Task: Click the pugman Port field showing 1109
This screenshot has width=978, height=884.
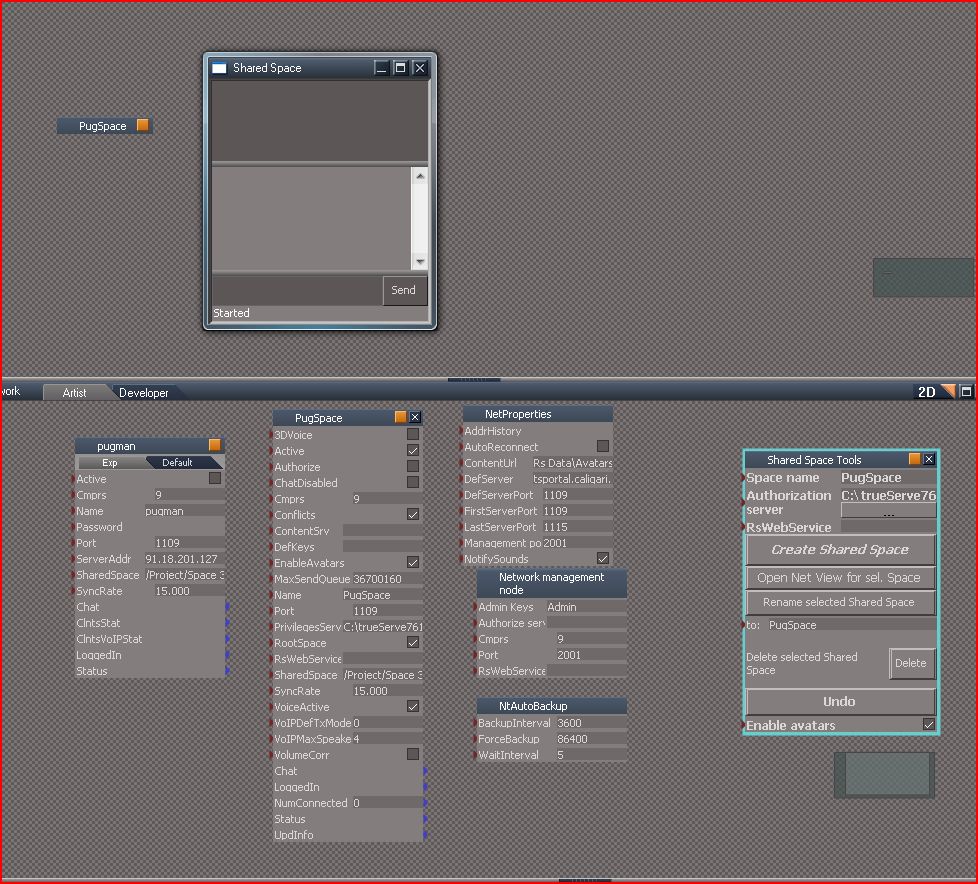Action: coord(189,543)
